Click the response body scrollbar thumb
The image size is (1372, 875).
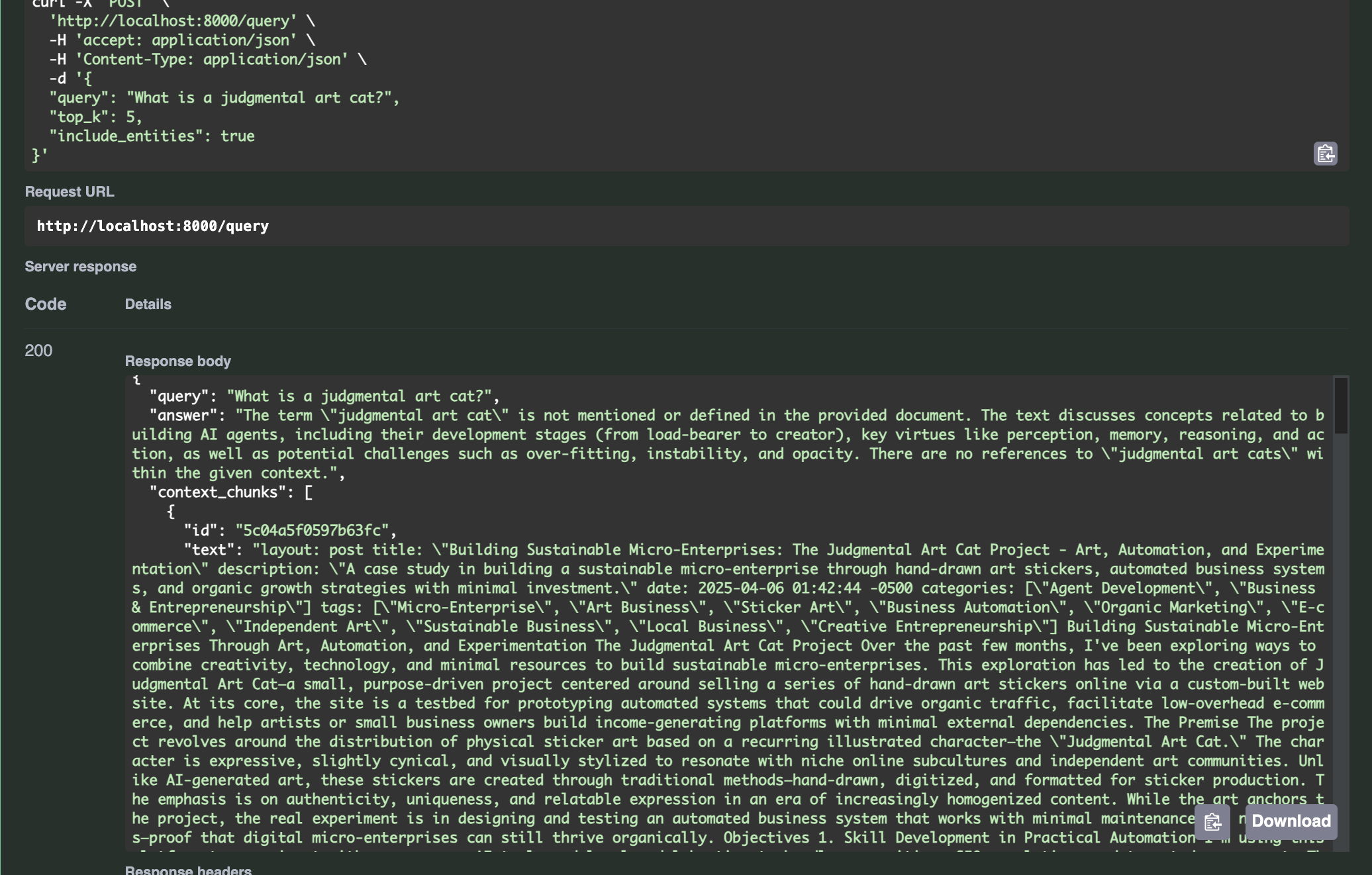coord(1341,405)
